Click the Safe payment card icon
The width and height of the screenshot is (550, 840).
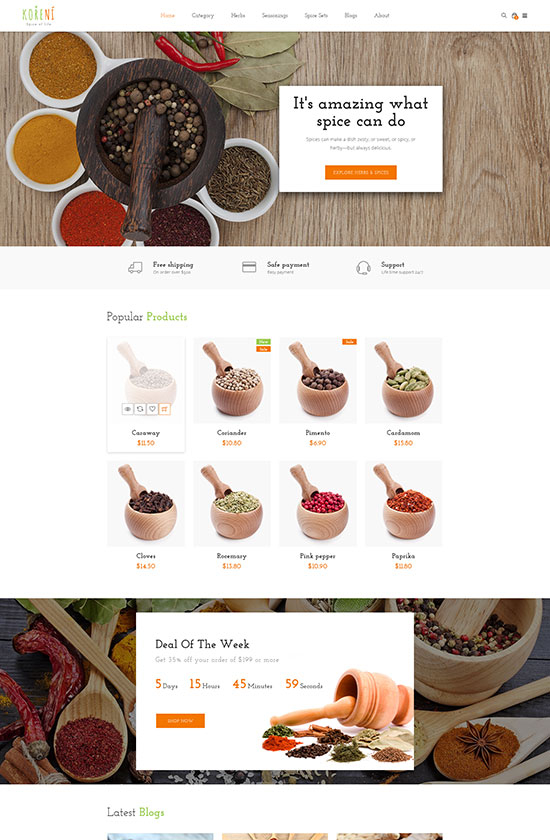pyautogui.click(x=249, y=267)
